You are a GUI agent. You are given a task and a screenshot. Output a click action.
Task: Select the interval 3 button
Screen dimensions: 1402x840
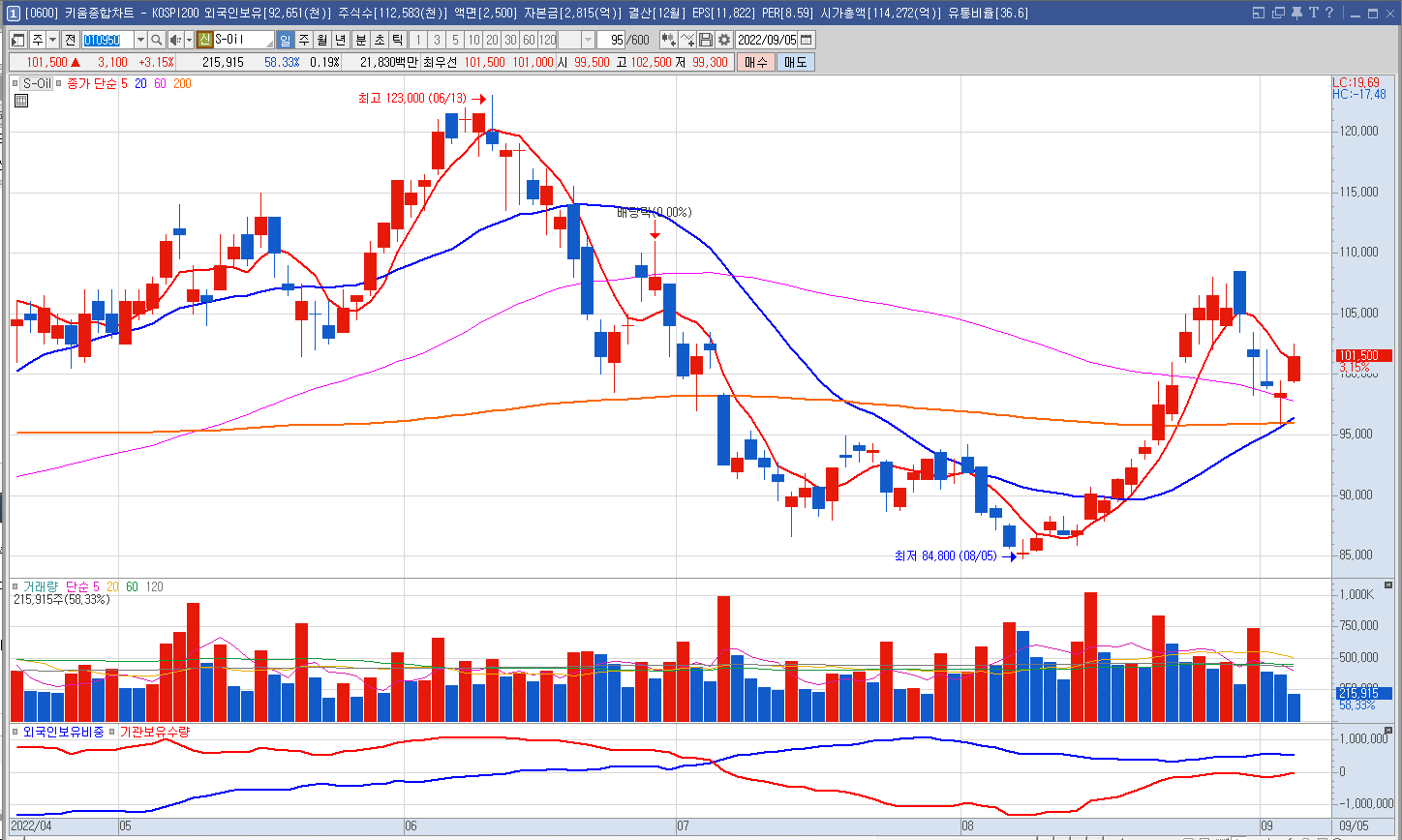click(437, 40)
